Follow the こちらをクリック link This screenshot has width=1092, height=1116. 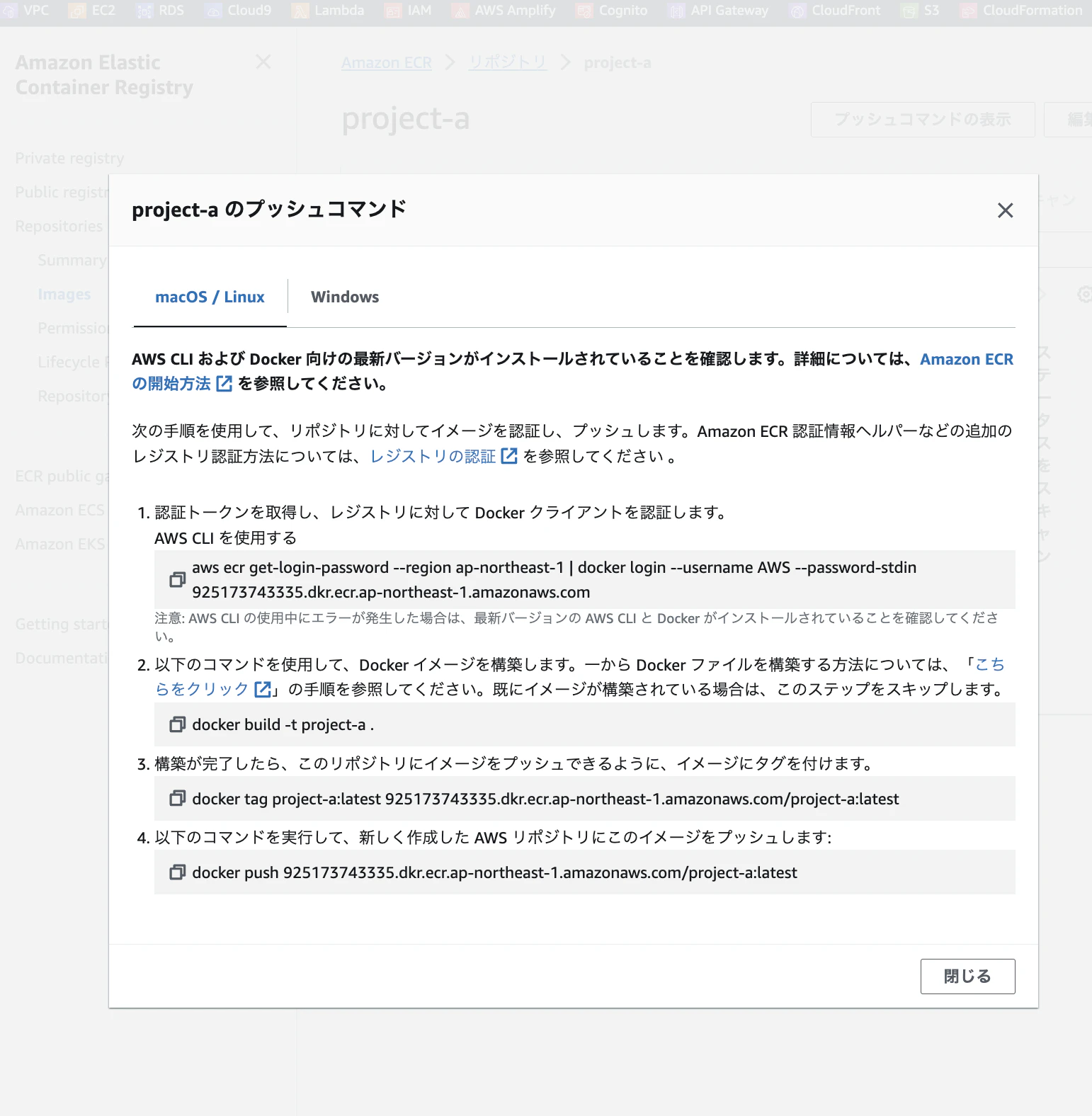click(202, 689)
